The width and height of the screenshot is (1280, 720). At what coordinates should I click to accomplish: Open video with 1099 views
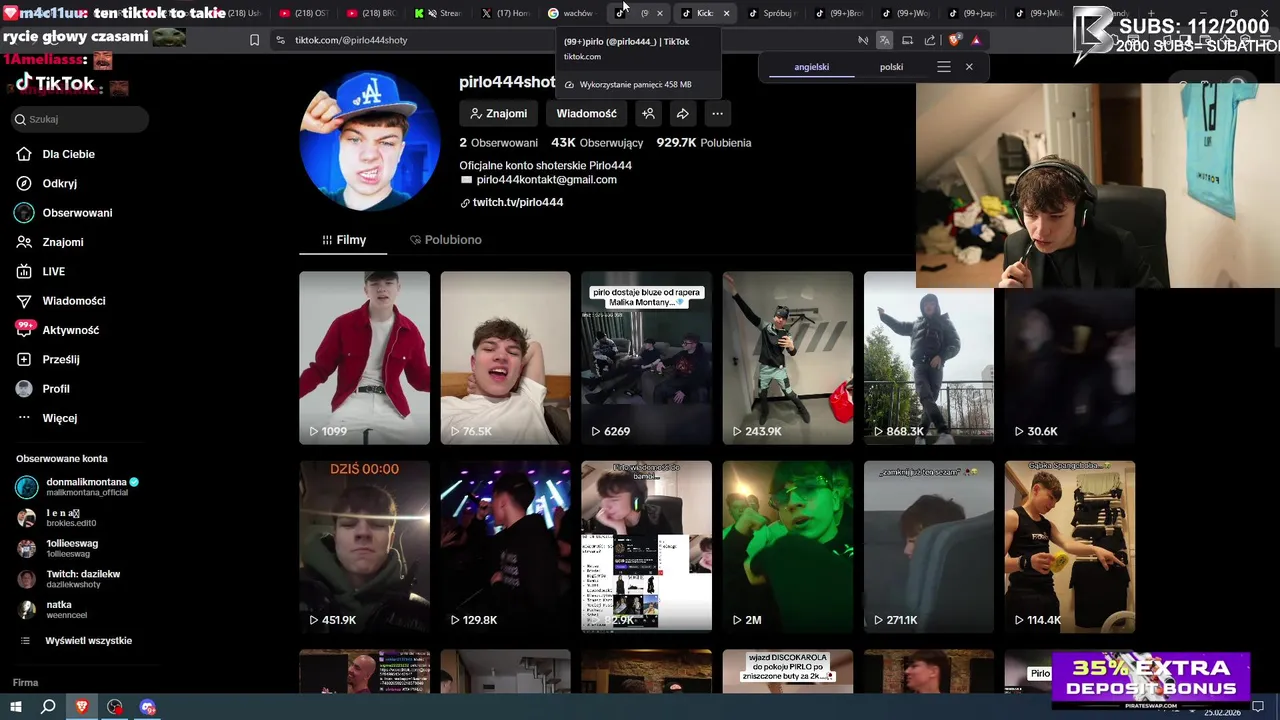click(x=364, y=358)
